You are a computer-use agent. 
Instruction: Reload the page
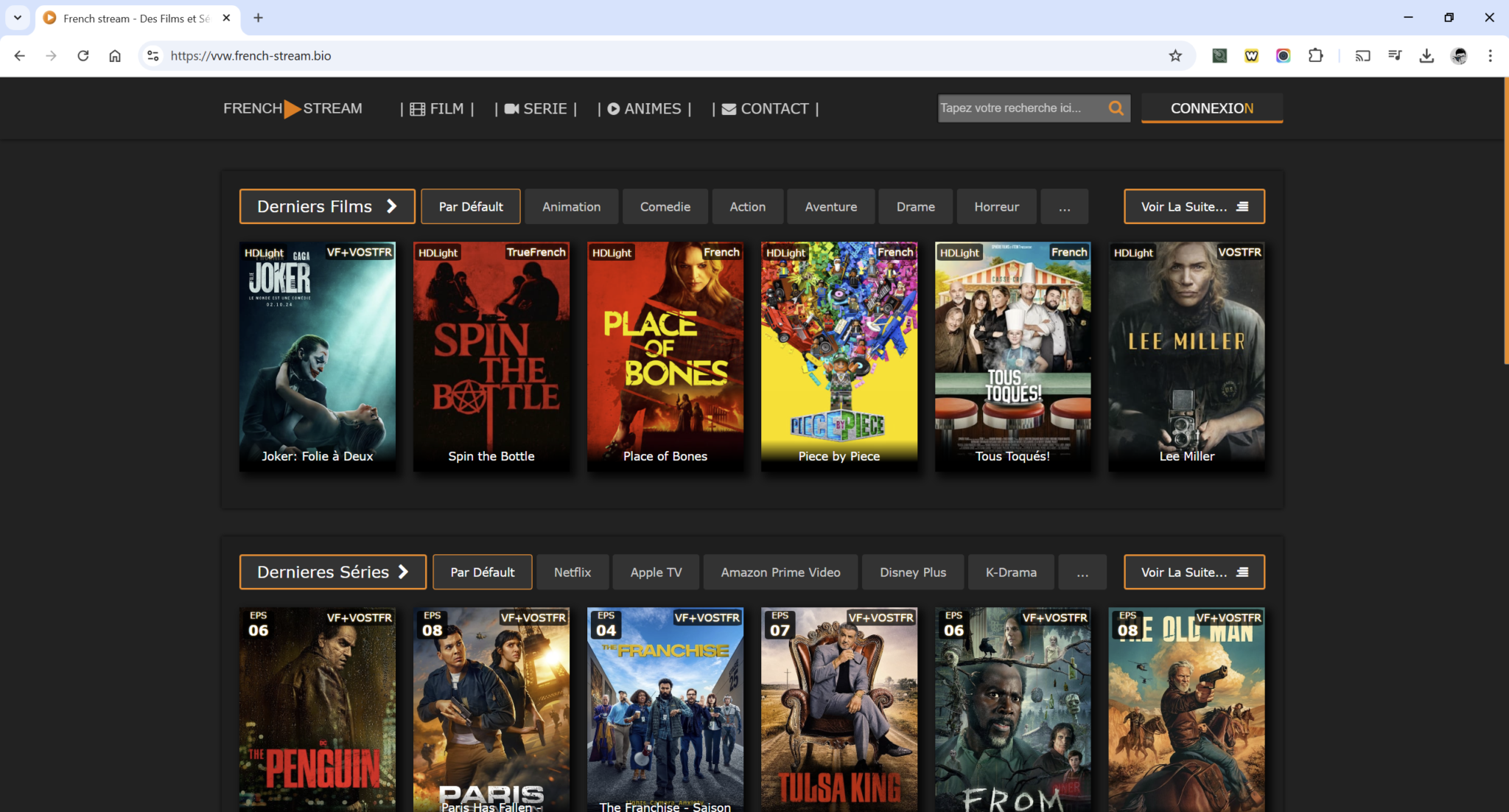point(83,56)
